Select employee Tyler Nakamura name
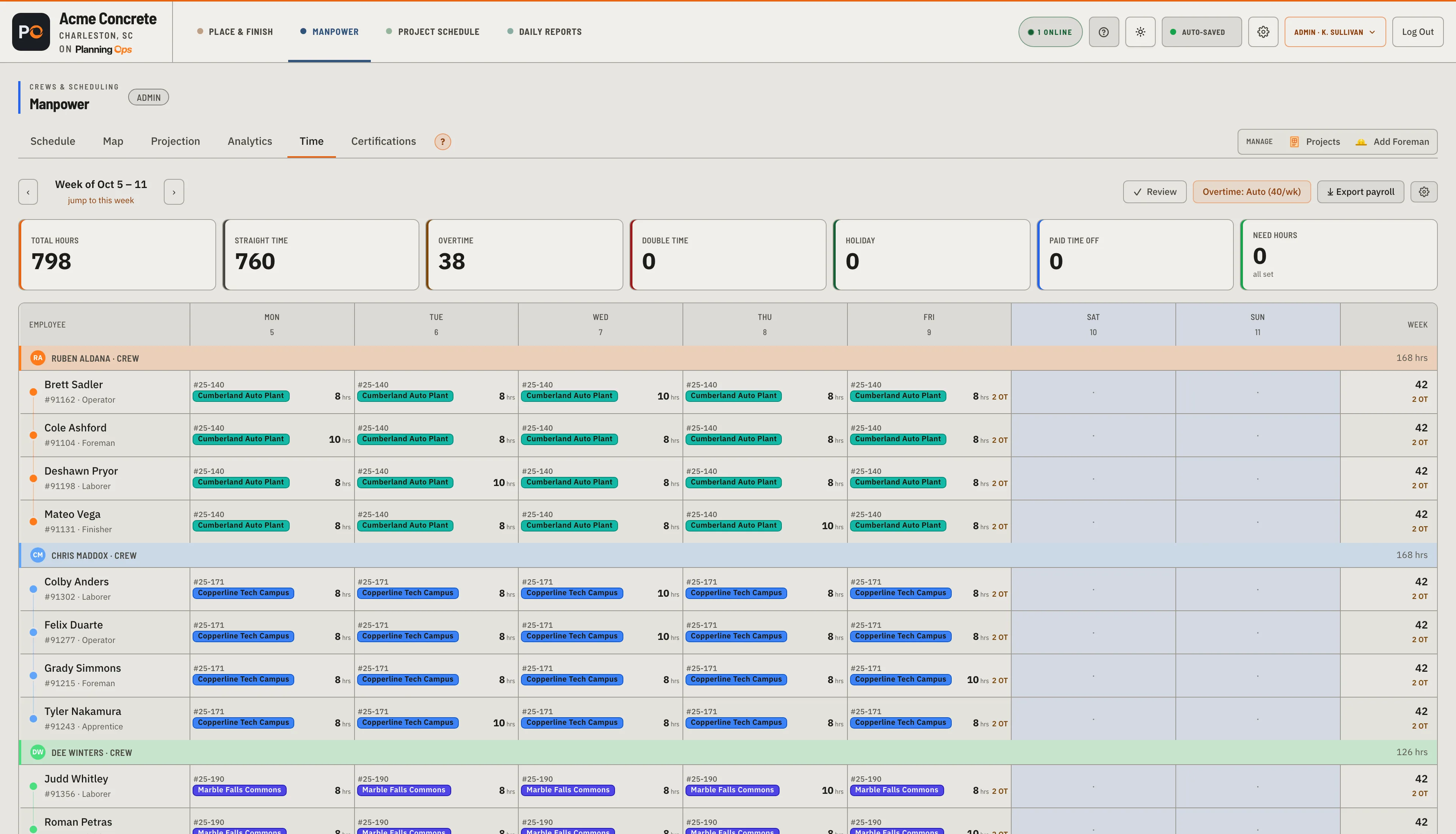The image size is (1456, 834). coord(83,712)
